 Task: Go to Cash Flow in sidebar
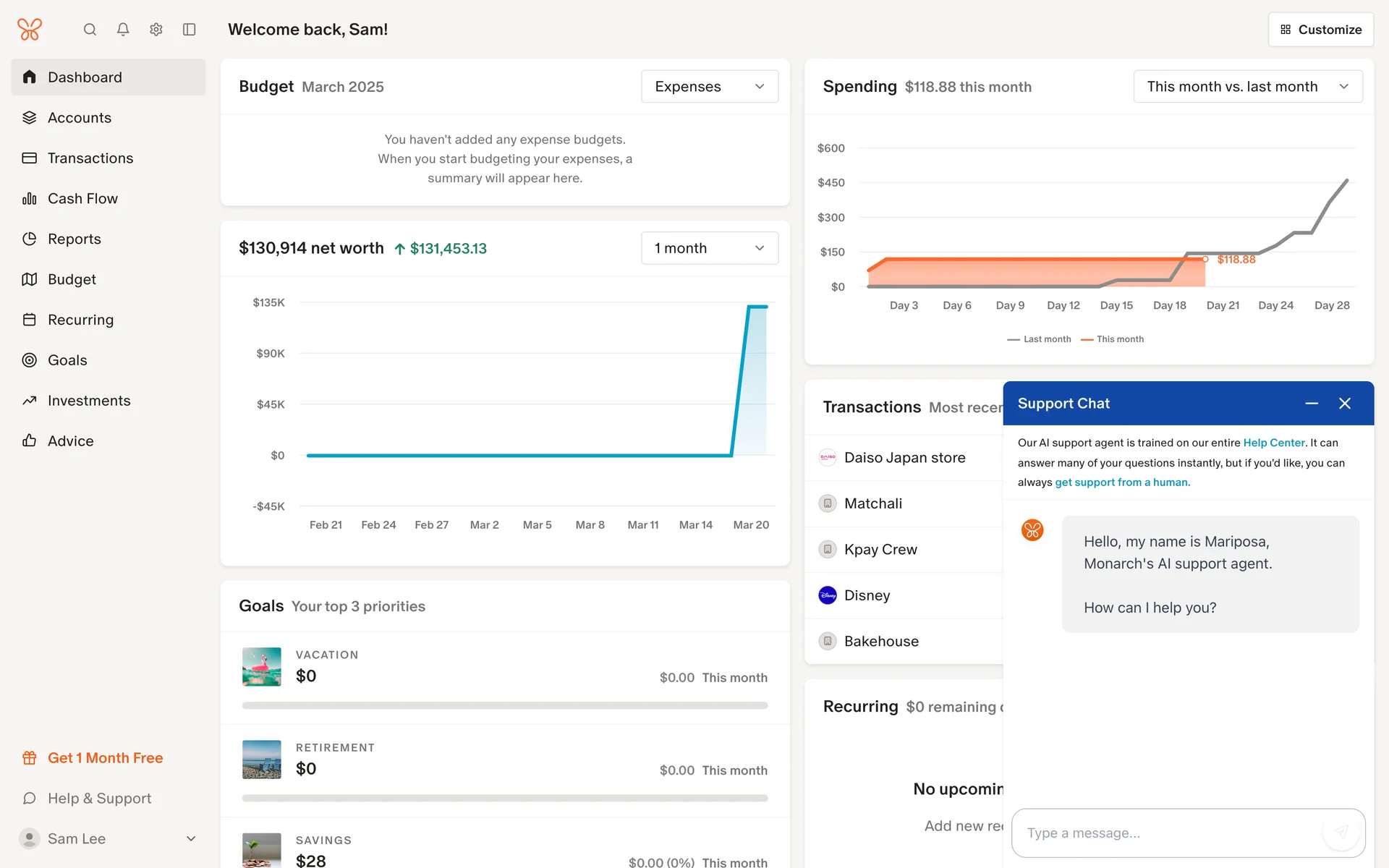click(82, 198)
